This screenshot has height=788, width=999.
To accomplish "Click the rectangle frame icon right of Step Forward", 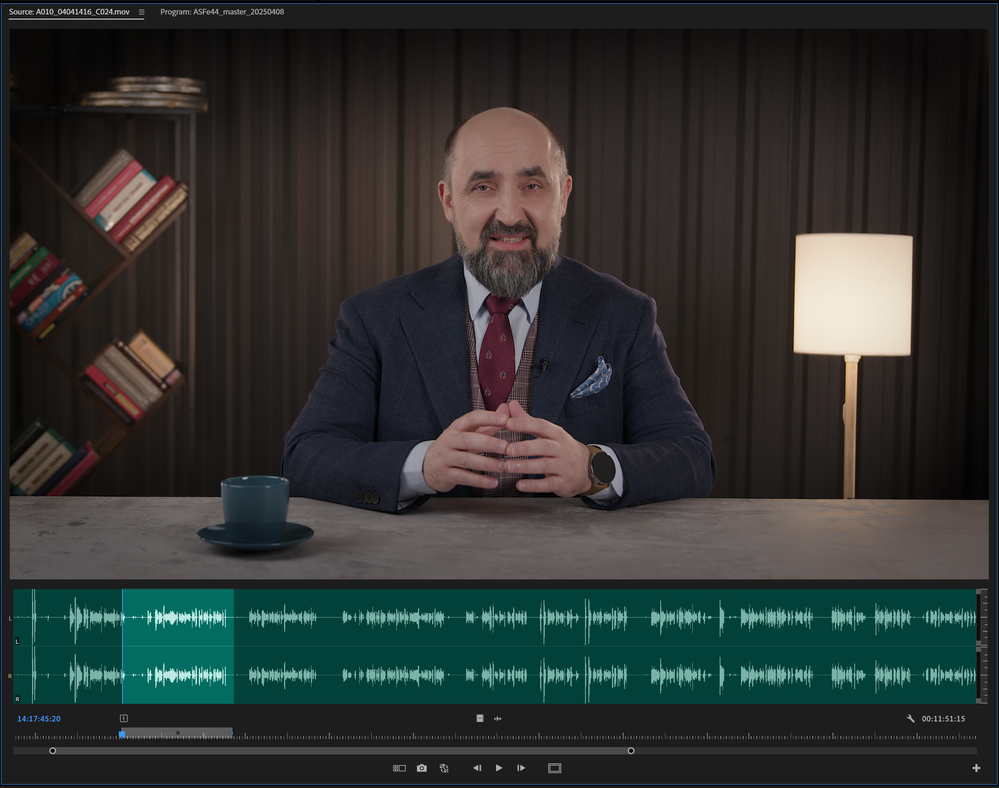I will (554, 768).
